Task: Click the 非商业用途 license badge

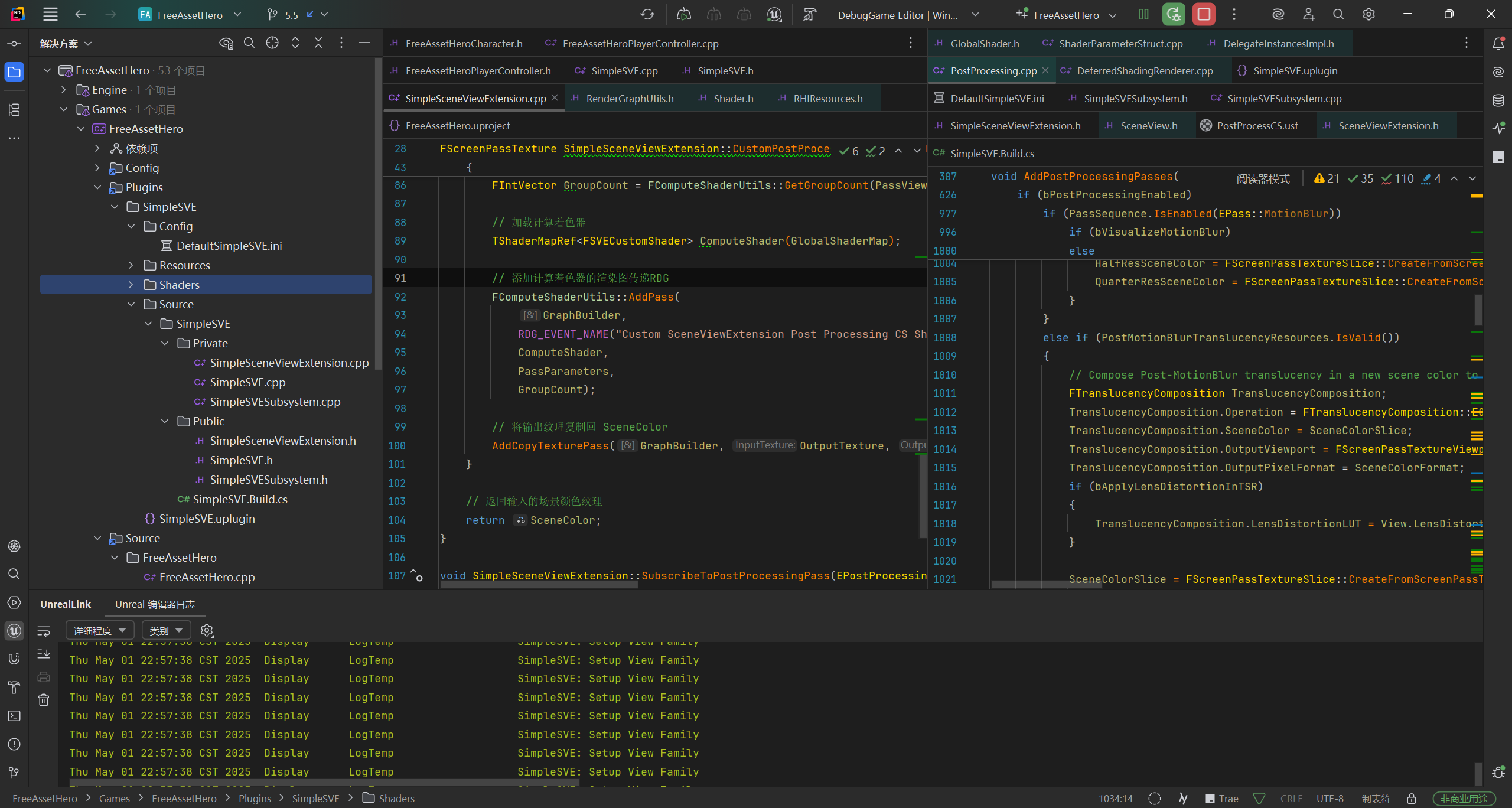Action: click(x=1464, y=799)
